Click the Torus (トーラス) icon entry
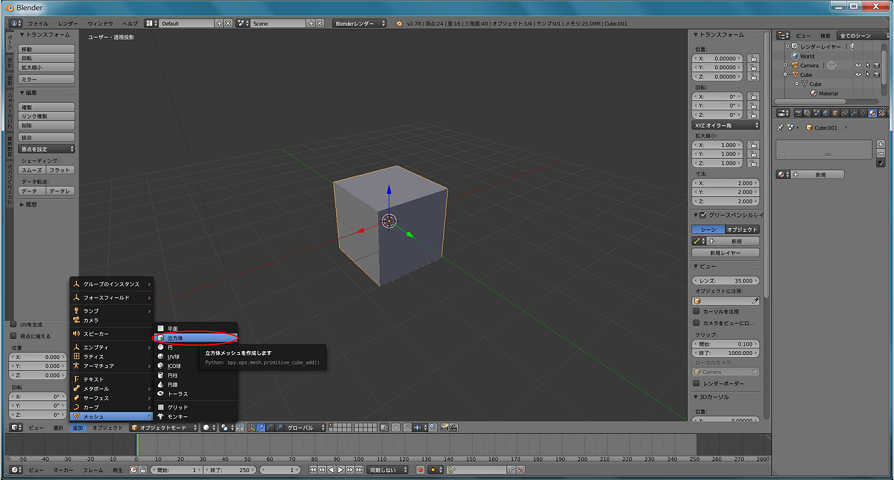The height and width of the screenshot is (480, 894). 160,393
